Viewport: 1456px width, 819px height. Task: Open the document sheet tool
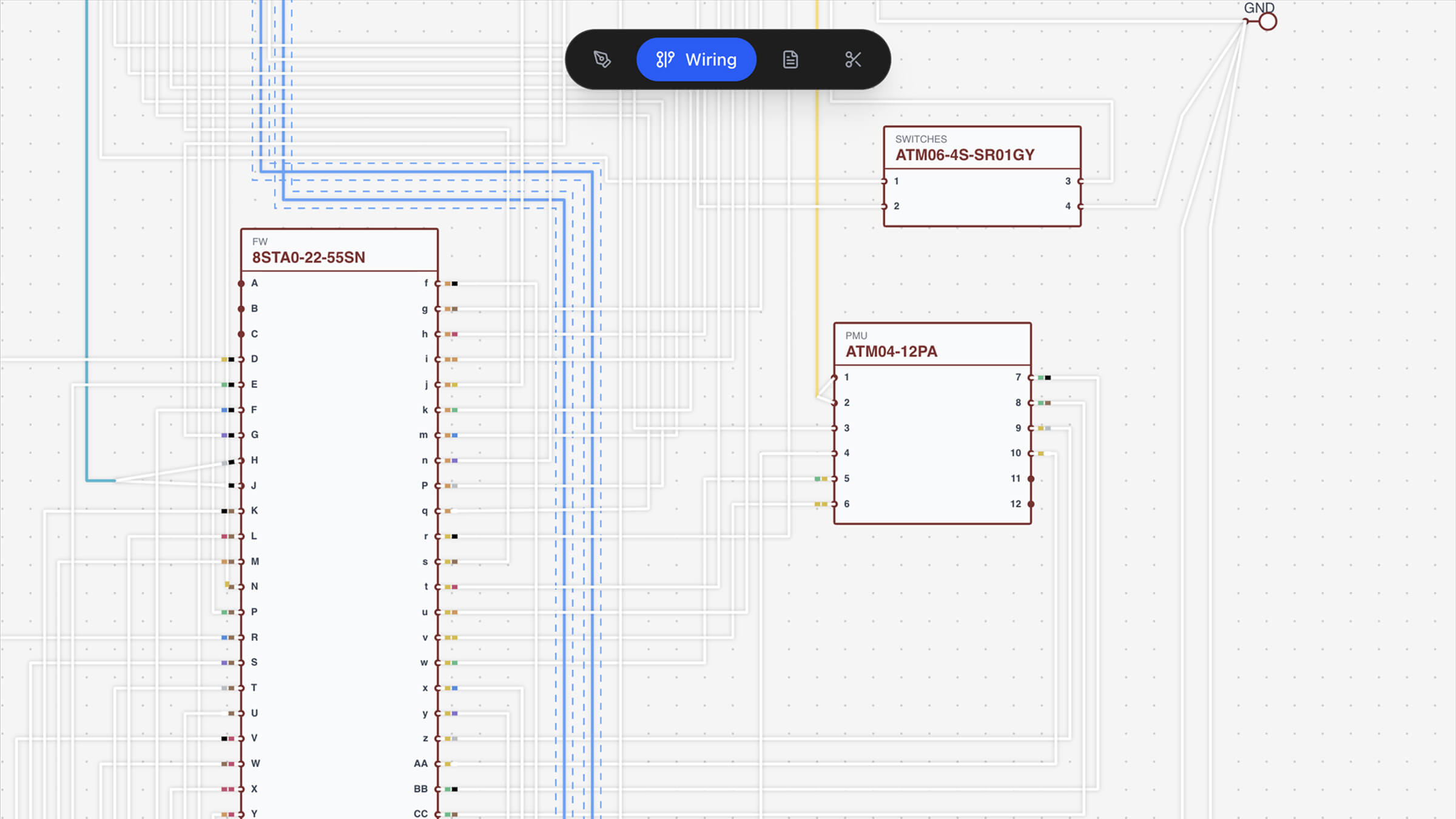point(790,59)
